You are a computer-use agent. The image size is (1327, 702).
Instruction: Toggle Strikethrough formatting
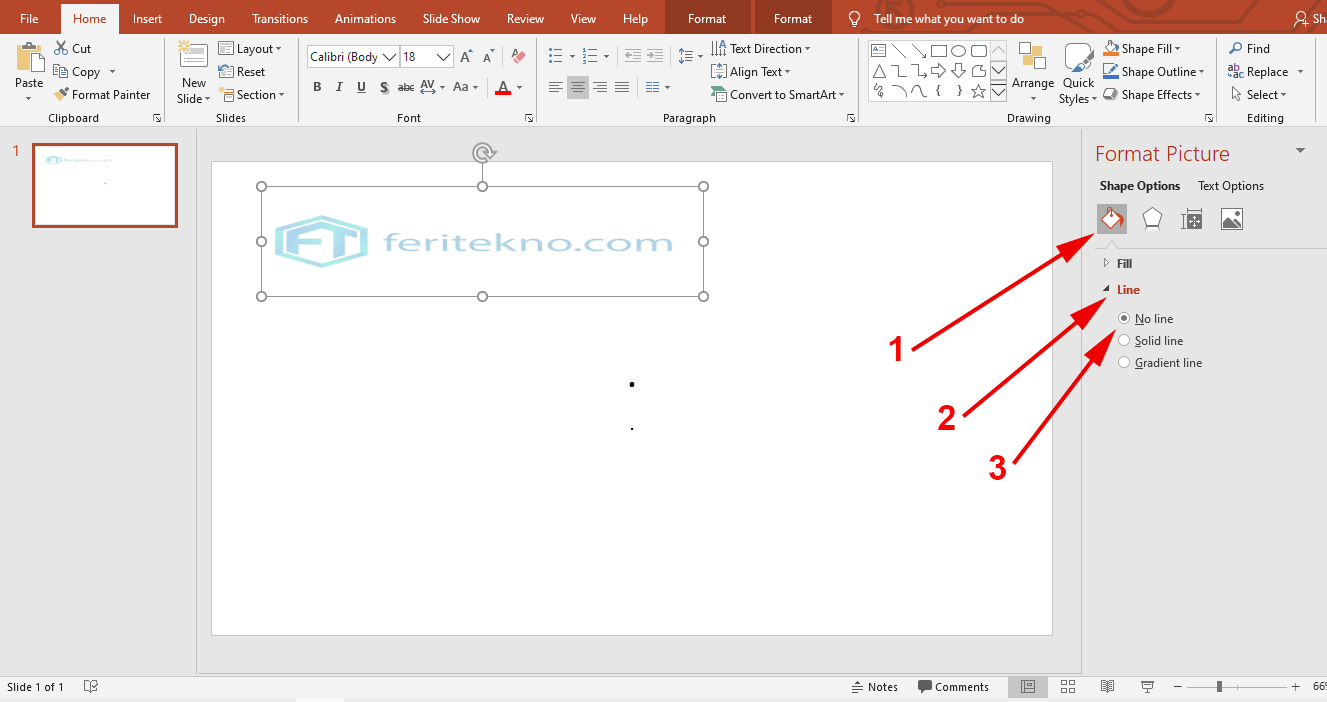[405, 87]
